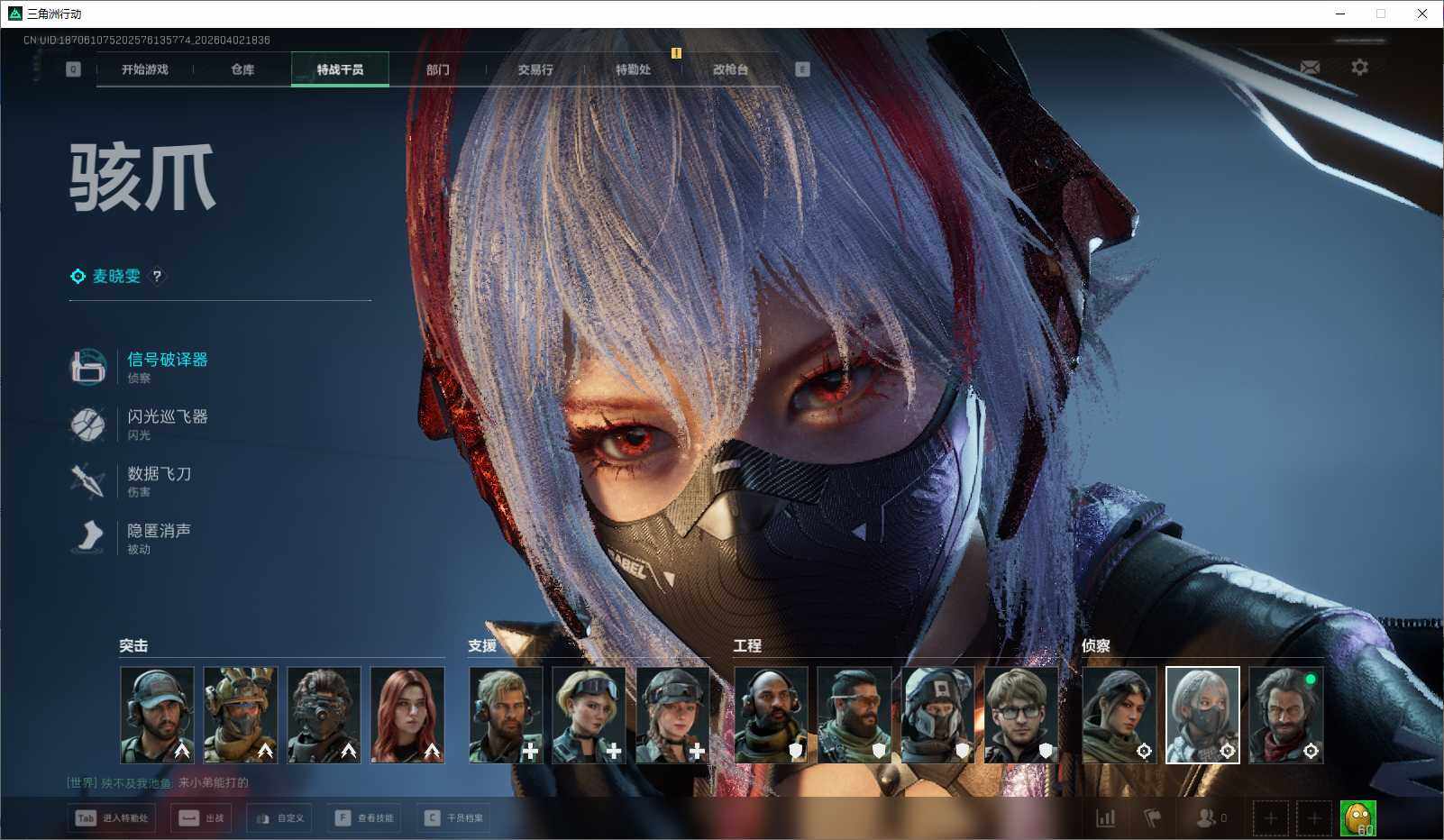This screenshot has height=840, width=1444.
Task: Click the first empty squad plus slot
Action: [1270, 818]
